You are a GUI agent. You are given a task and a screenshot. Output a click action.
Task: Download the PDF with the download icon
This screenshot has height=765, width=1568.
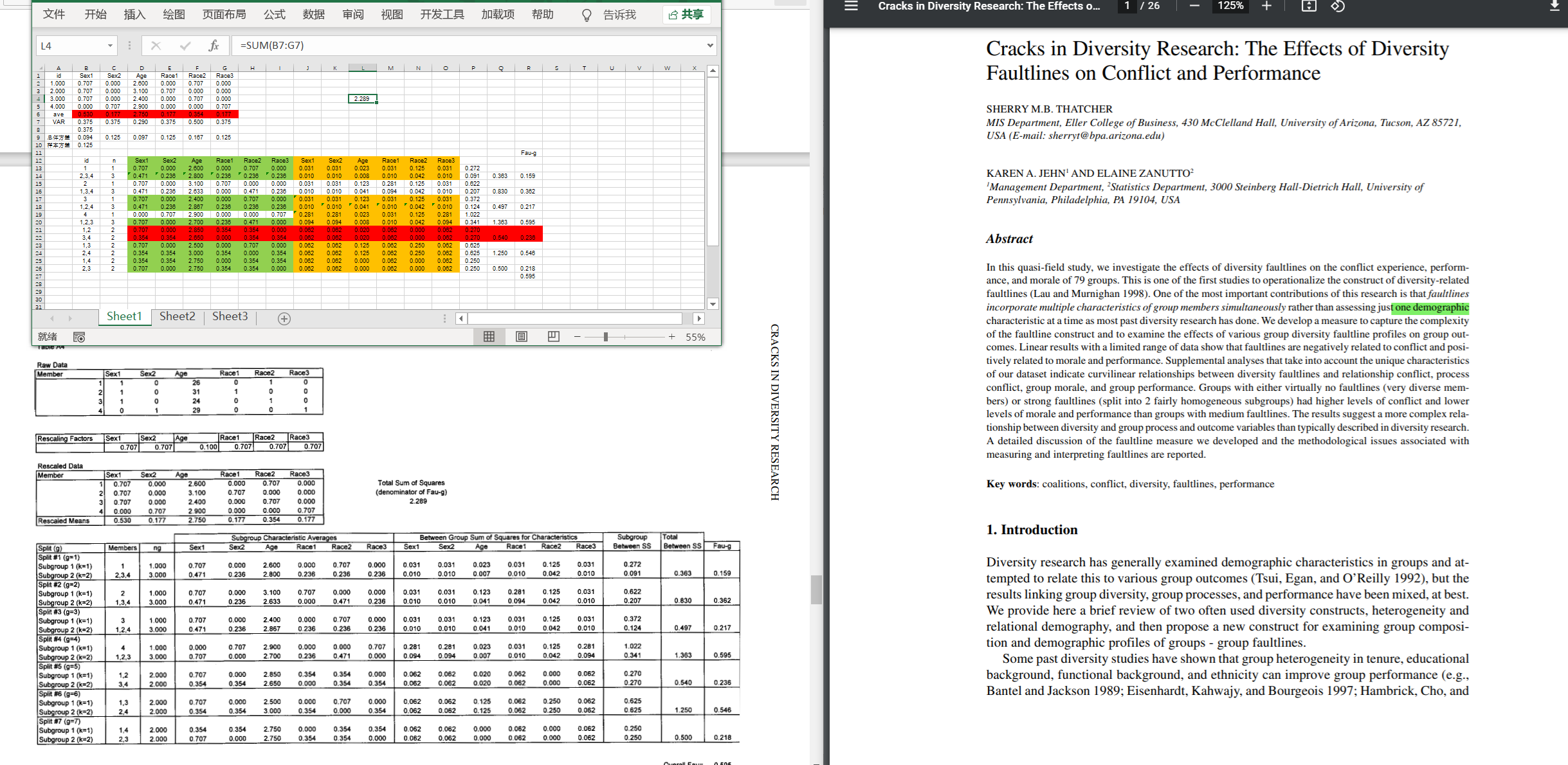1554,6
